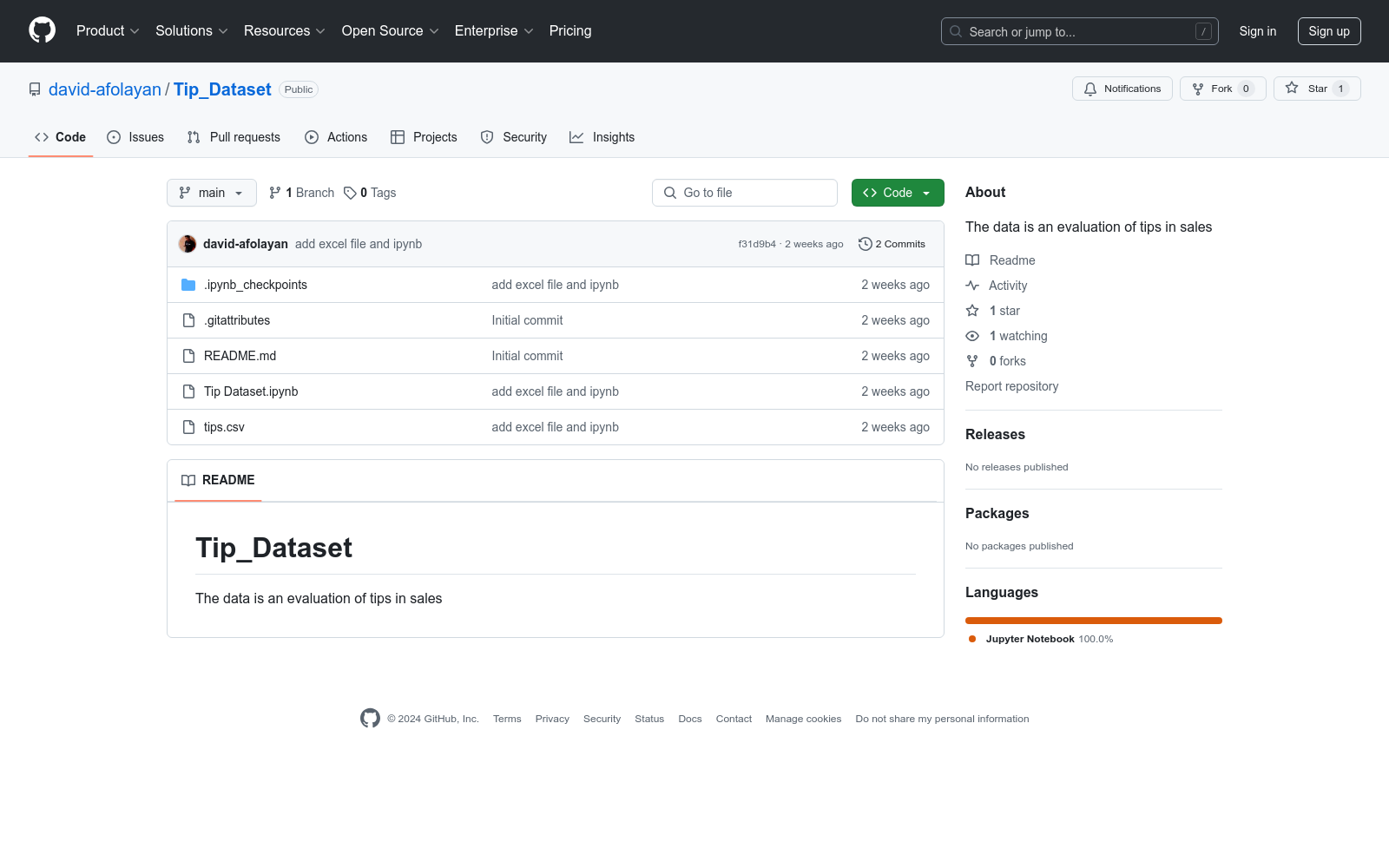This screenshot has width=1389, height=868.
Task: Expand the Open Source menu
Action: [x=391, y=30]
